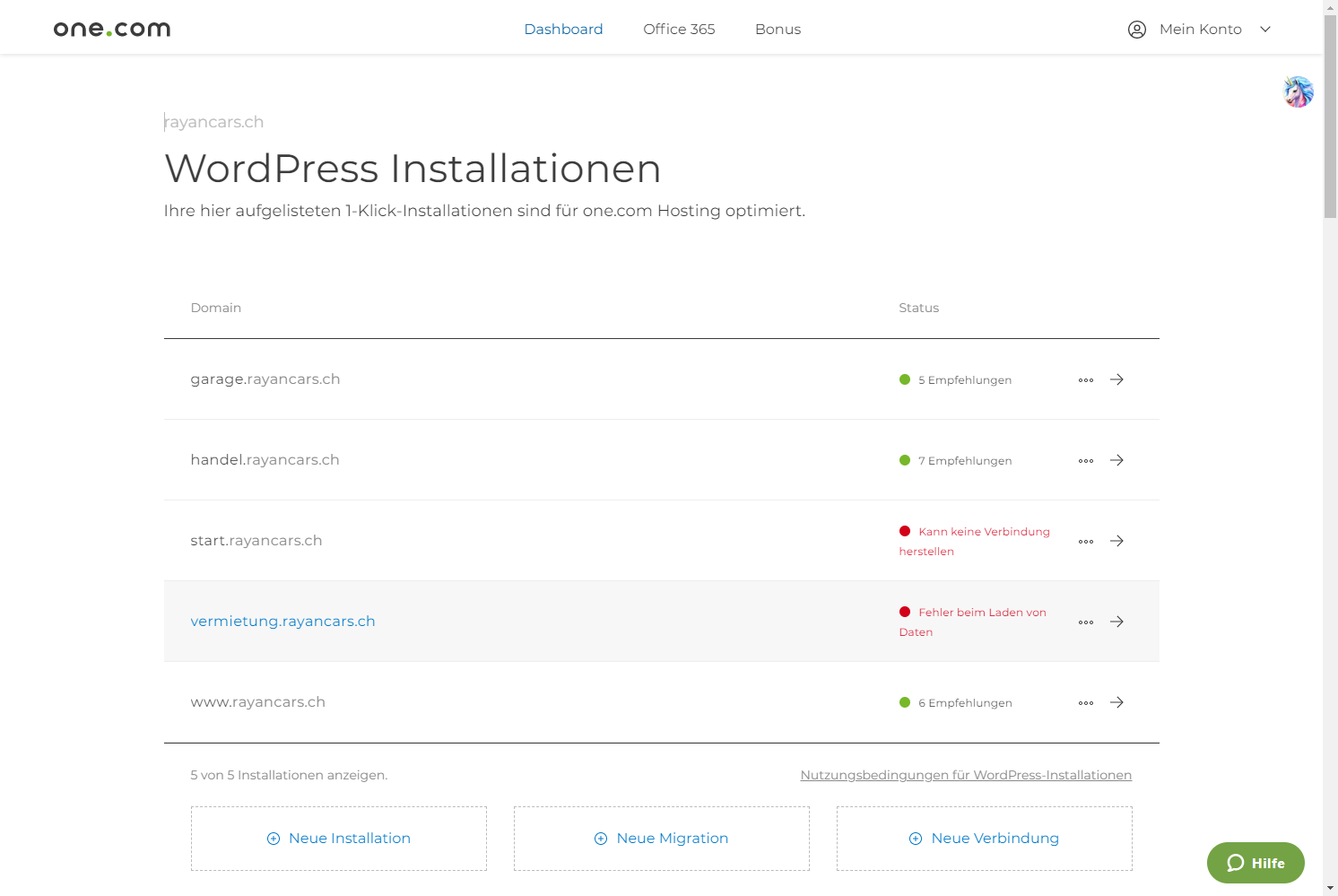Go to the Dashboard tab

click(x=563, y=30)
